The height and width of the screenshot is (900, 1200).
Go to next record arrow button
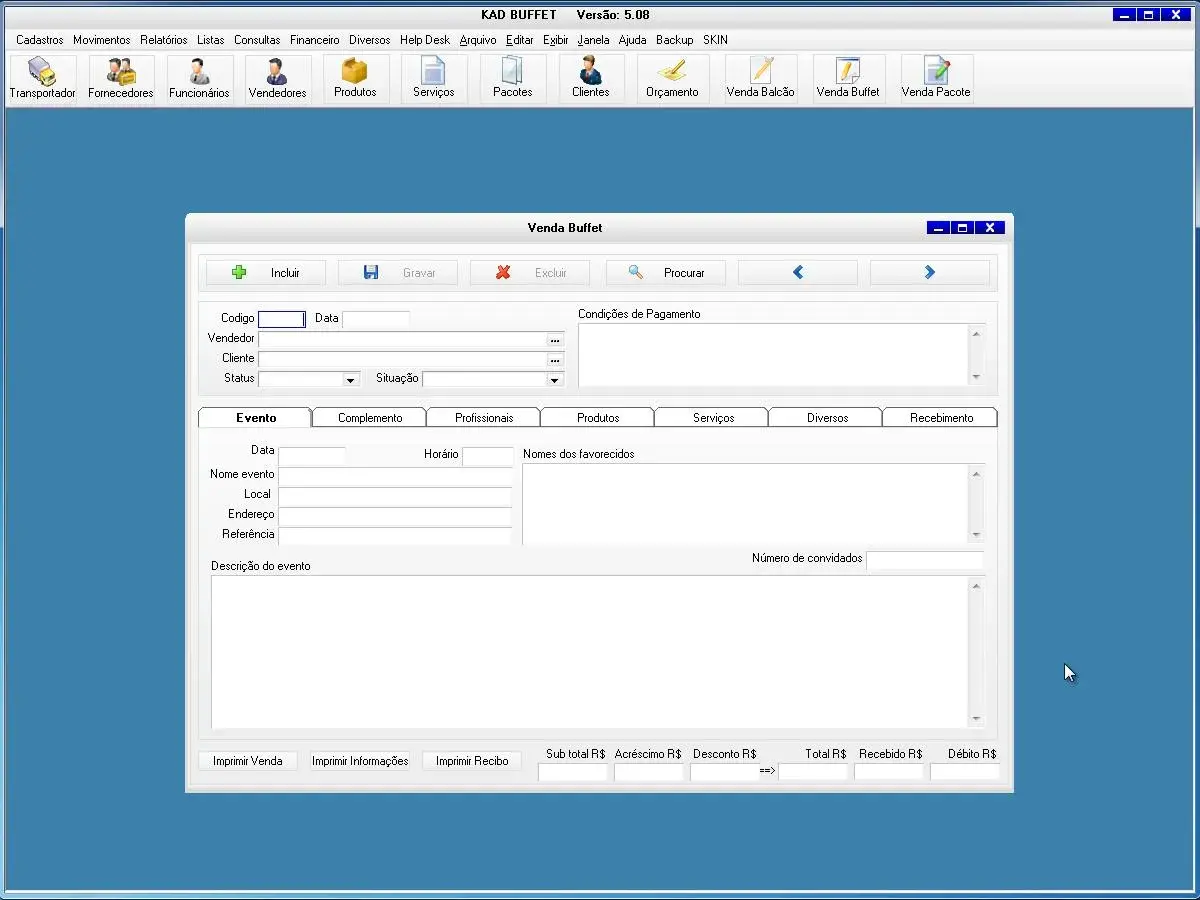click(929, 273)
